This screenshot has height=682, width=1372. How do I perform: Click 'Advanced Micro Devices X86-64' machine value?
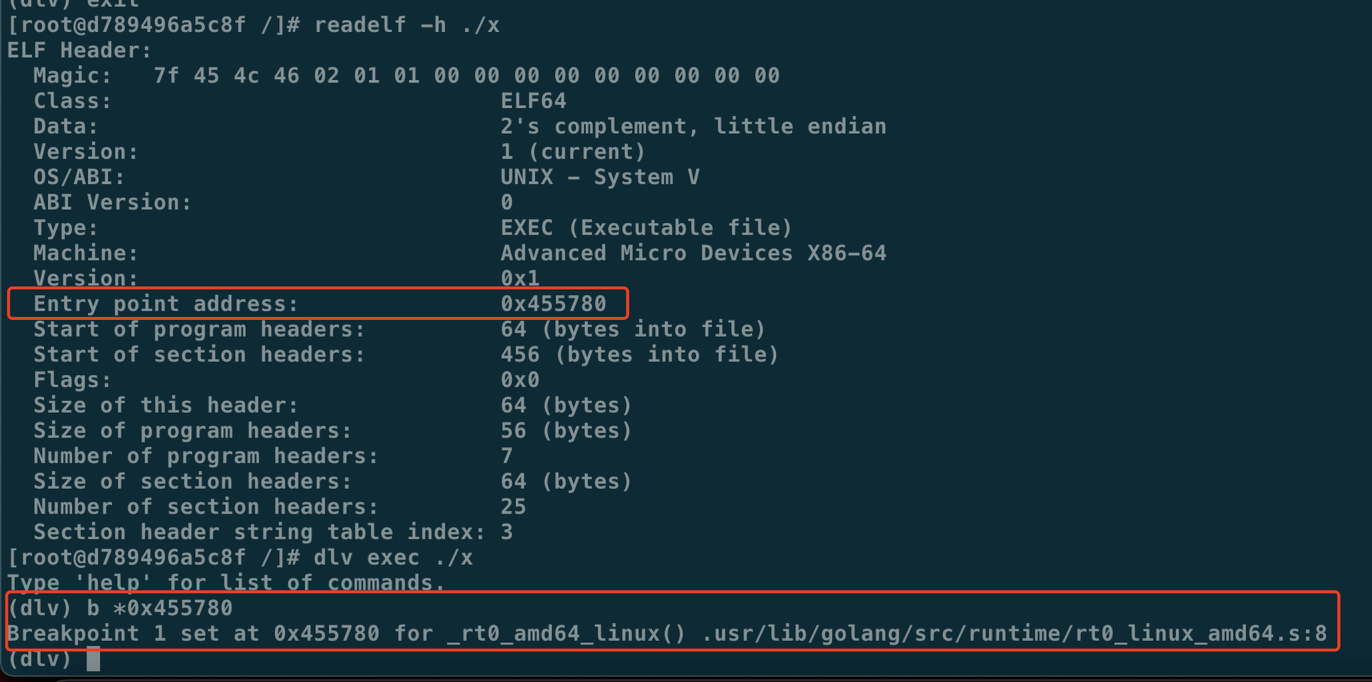[x=693, y=253]
